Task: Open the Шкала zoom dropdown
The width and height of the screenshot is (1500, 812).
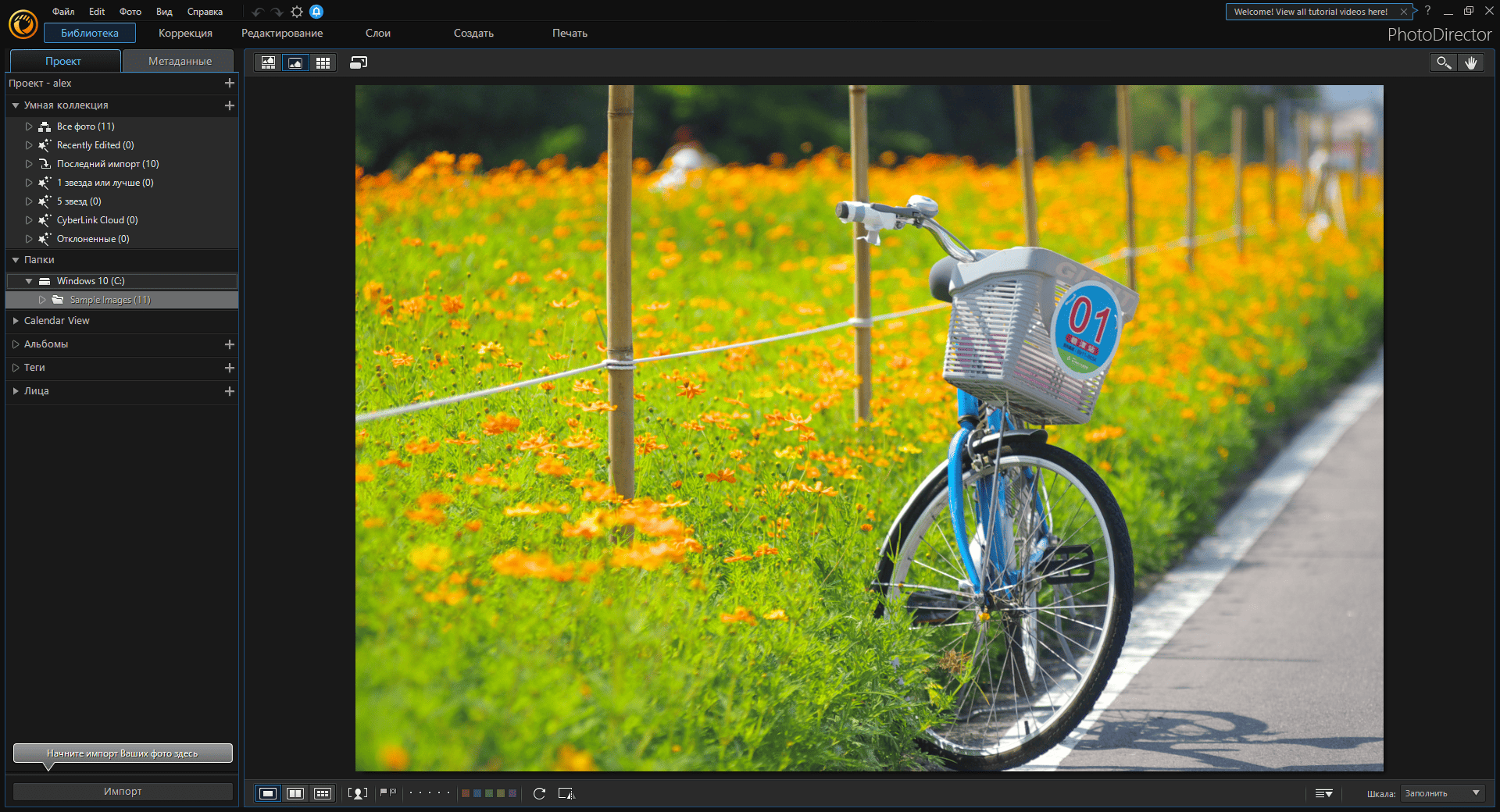Action: click(1442, 793)
